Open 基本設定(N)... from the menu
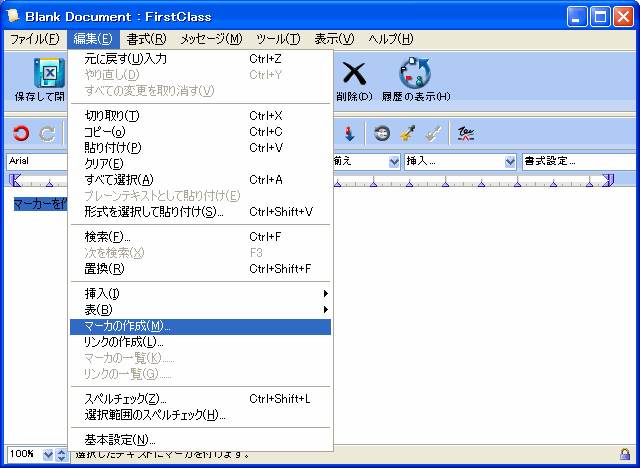640x468 pixels. coord(120,440)
